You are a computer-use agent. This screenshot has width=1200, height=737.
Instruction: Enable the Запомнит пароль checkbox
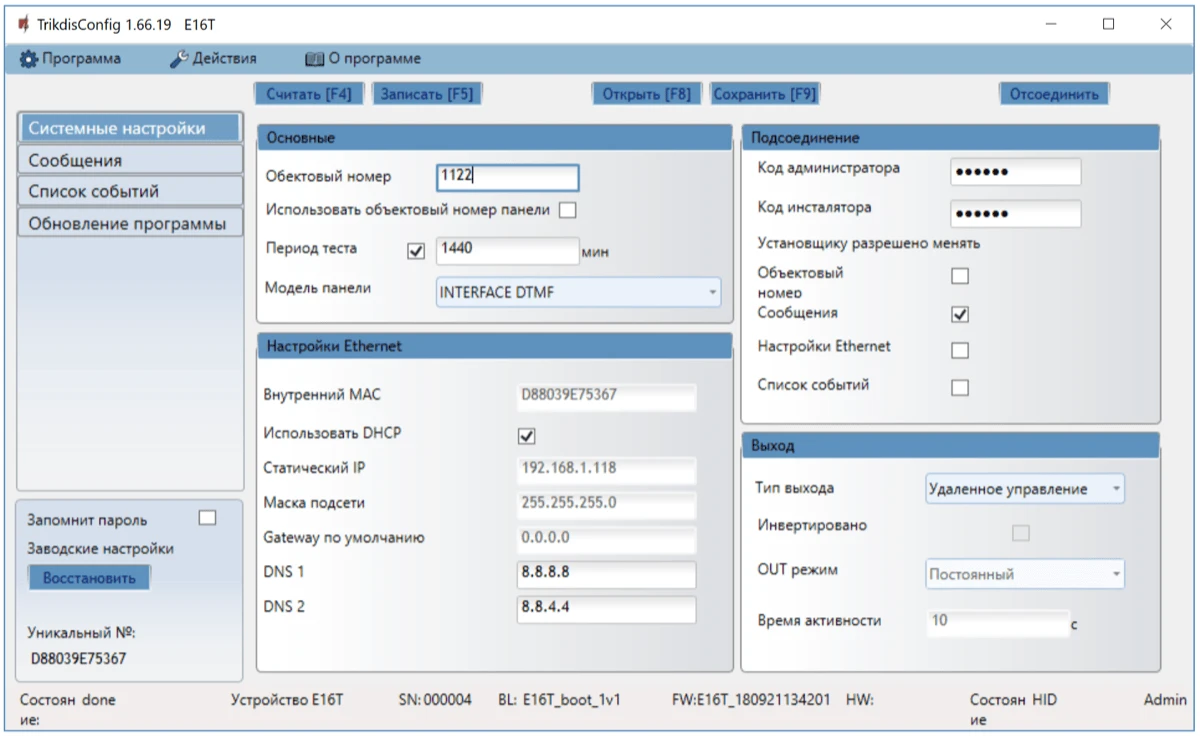207,518
